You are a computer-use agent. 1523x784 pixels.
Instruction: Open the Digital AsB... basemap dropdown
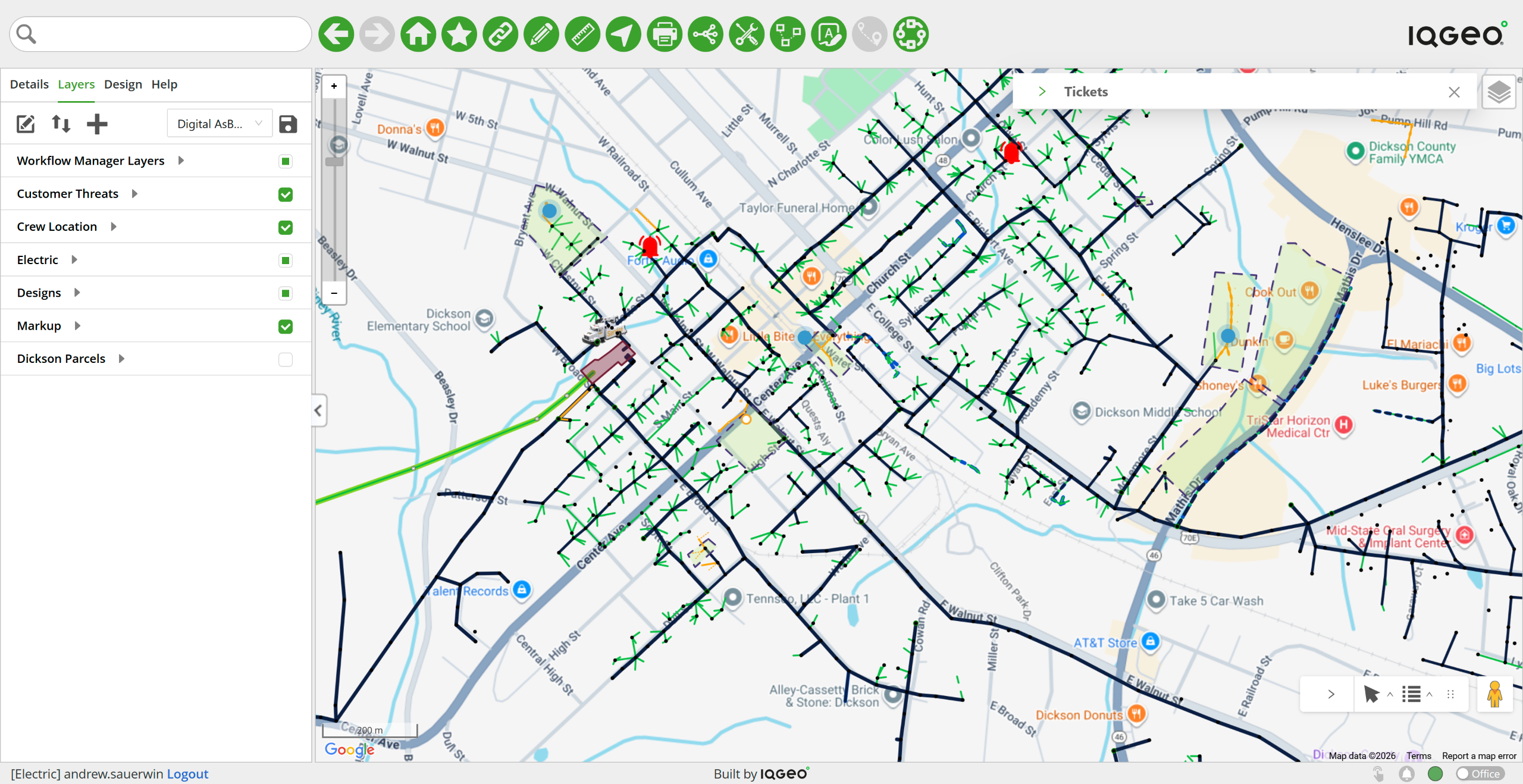coord(220,124)
